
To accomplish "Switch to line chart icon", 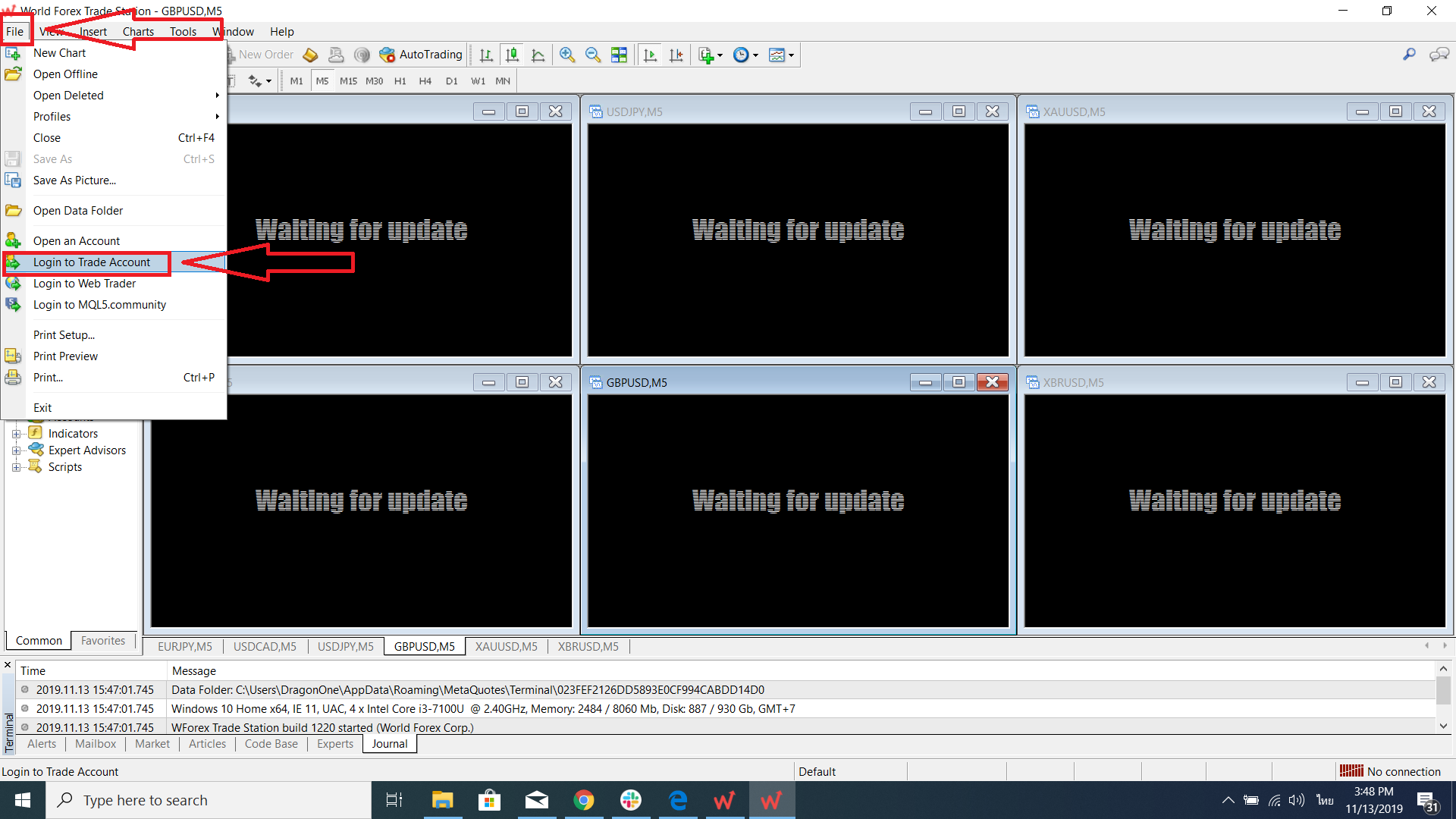I will pos(538,55).
